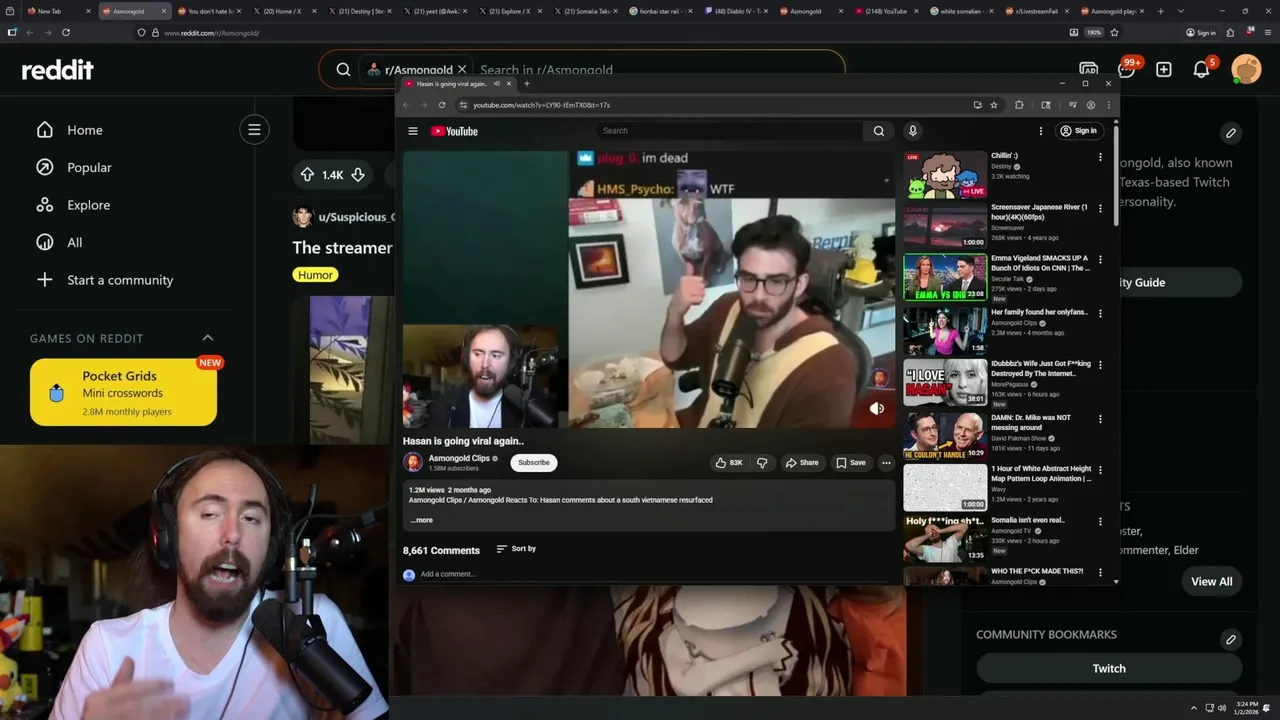Screen dimensions: 1280x720
Task: Open YouTube settings three-dot menu near Sign in
Action: [1040, 131]
